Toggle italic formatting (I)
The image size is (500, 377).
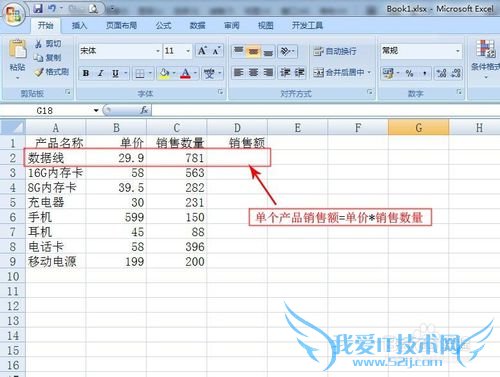pyautogui.click(x=100, y=73)
